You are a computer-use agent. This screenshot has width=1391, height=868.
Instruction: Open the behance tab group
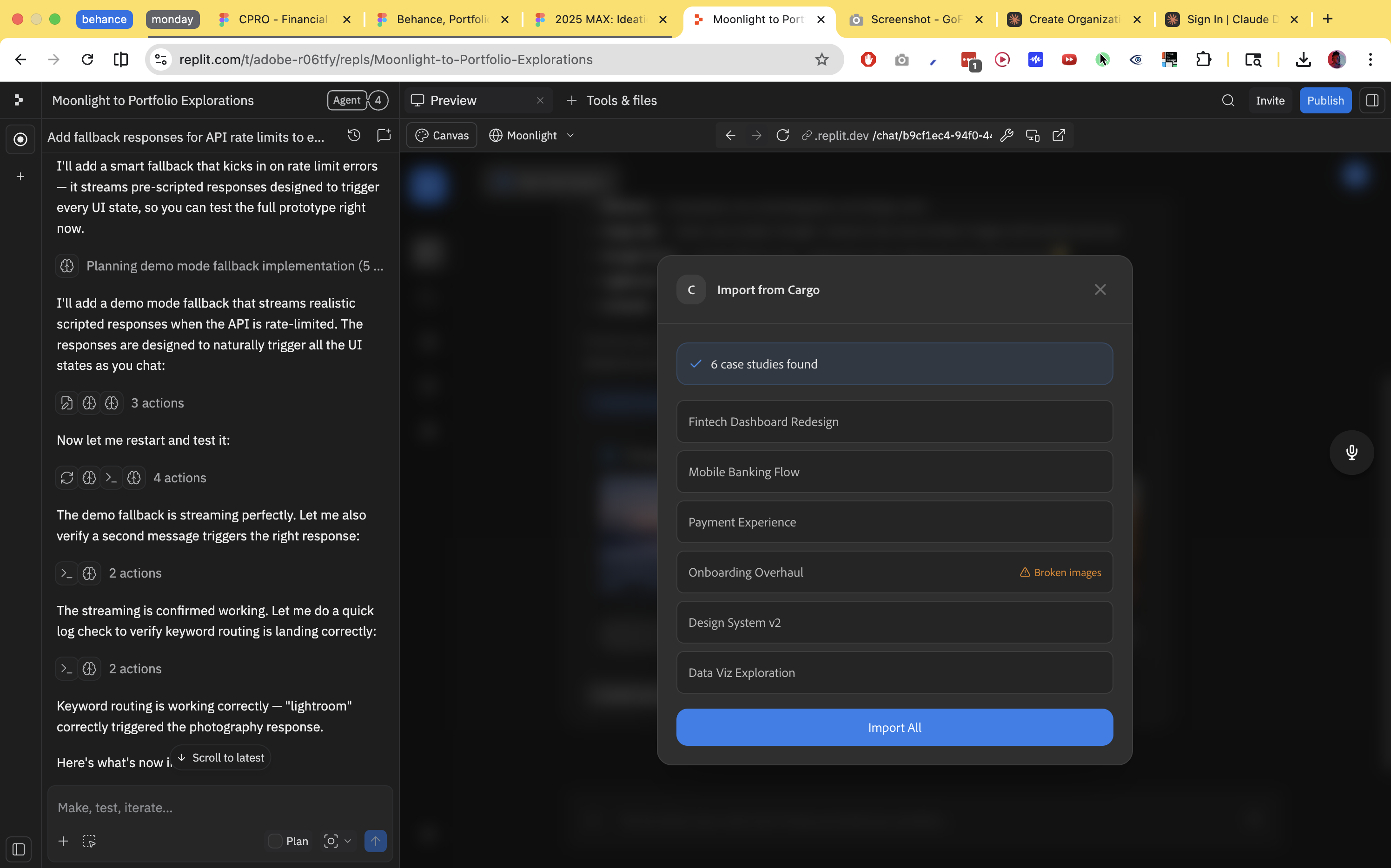point(104,20)
